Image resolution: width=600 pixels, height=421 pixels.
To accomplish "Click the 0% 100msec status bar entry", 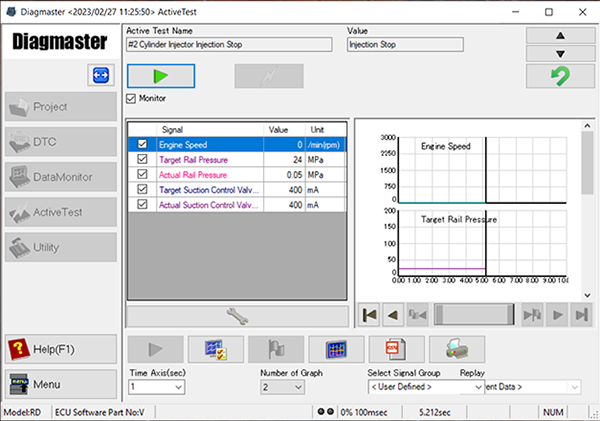I will pyautogui.click(x=364, y=412).
